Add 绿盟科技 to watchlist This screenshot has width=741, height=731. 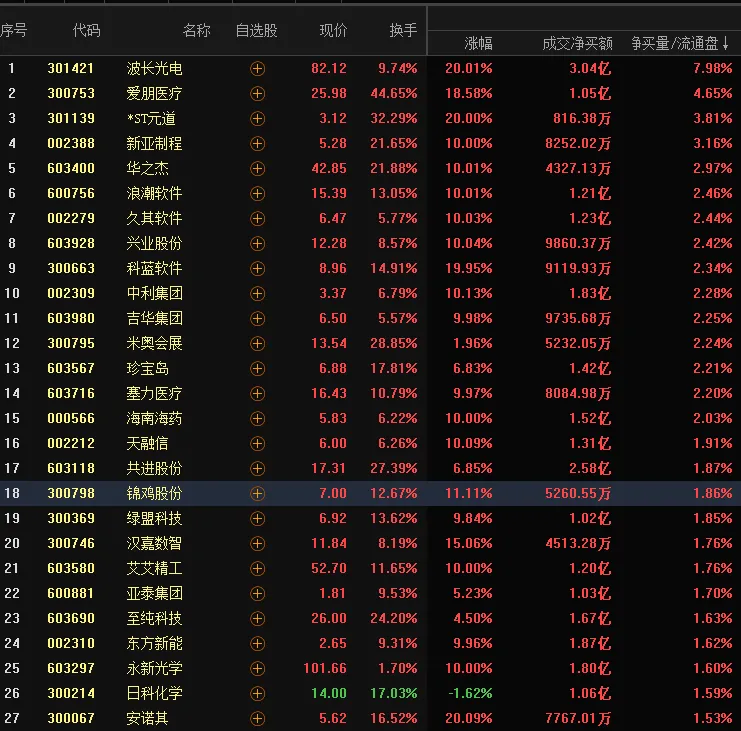pos(257,518)
